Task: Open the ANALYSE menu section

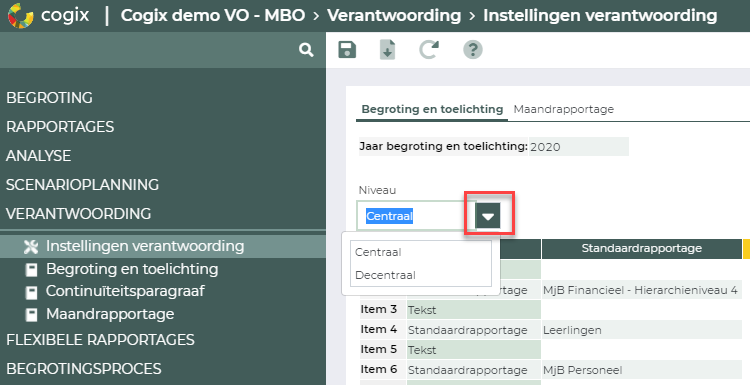Action: (x=38, y=156)
